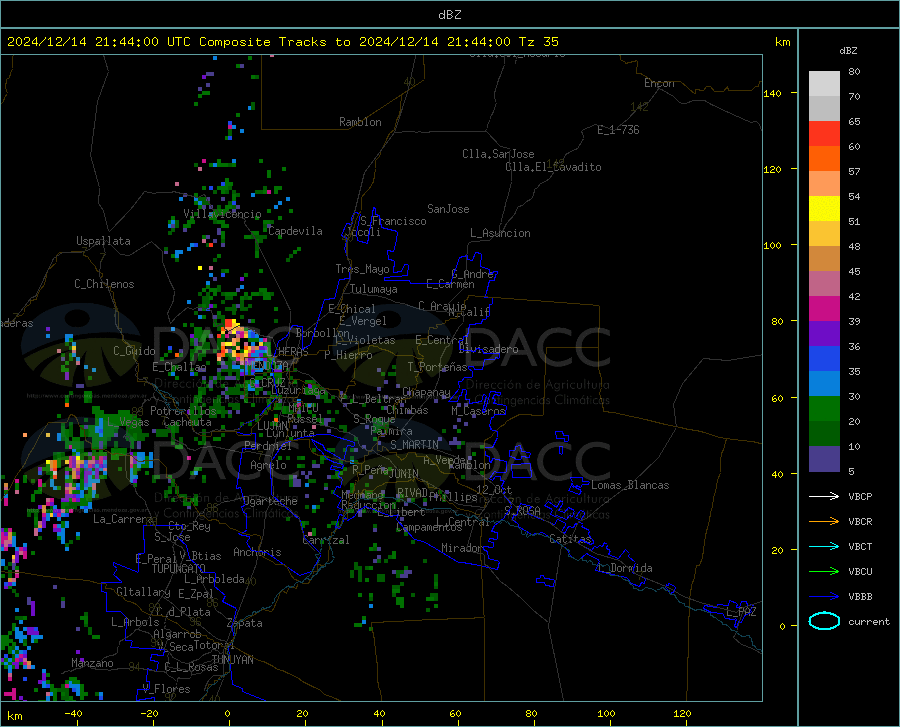Click the -40 tick on the bottom axis
Screen dimensions: 900x727
point(73,713)
